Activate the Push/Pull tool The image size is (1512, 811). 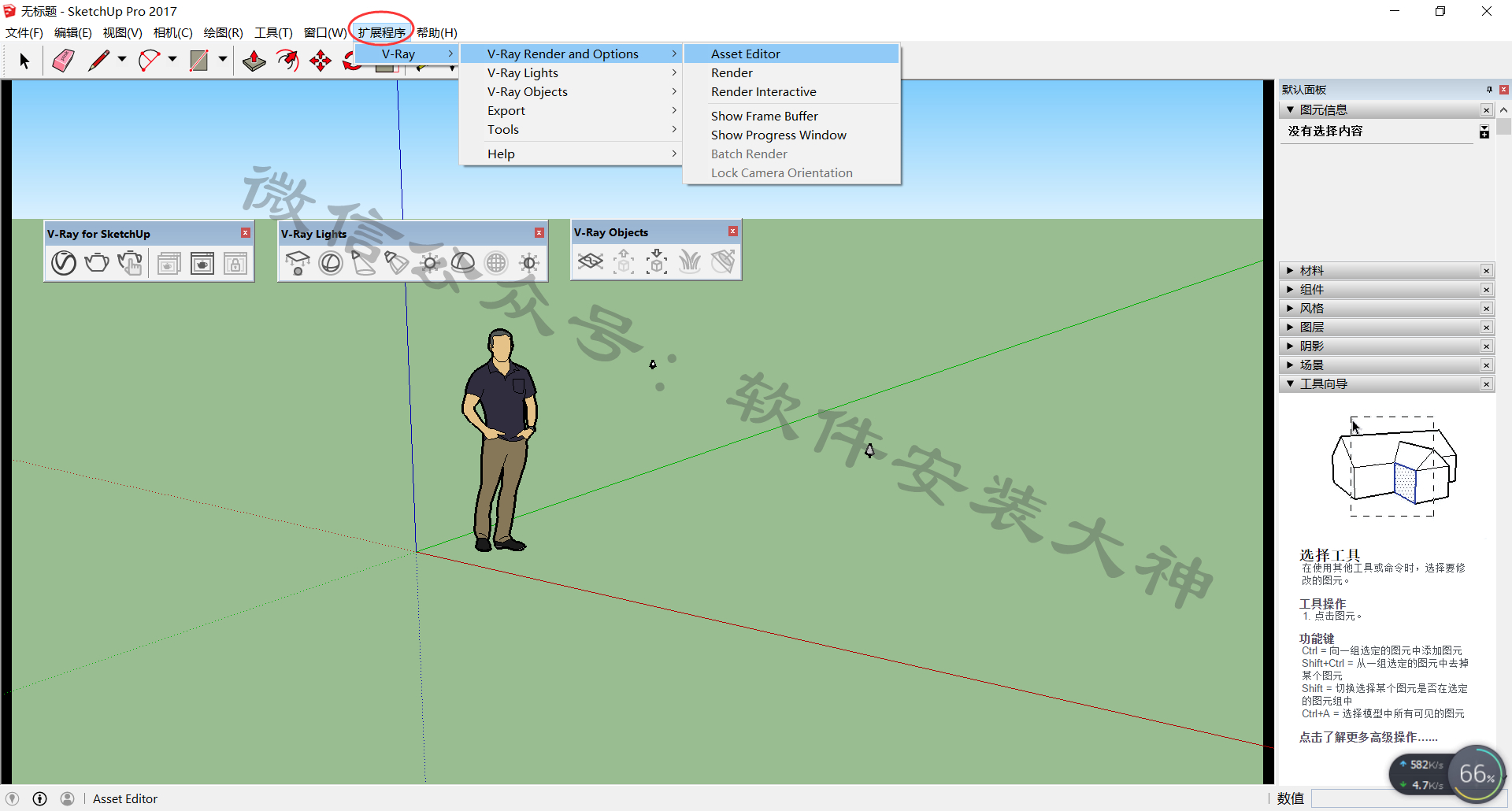tap(254, 61)
